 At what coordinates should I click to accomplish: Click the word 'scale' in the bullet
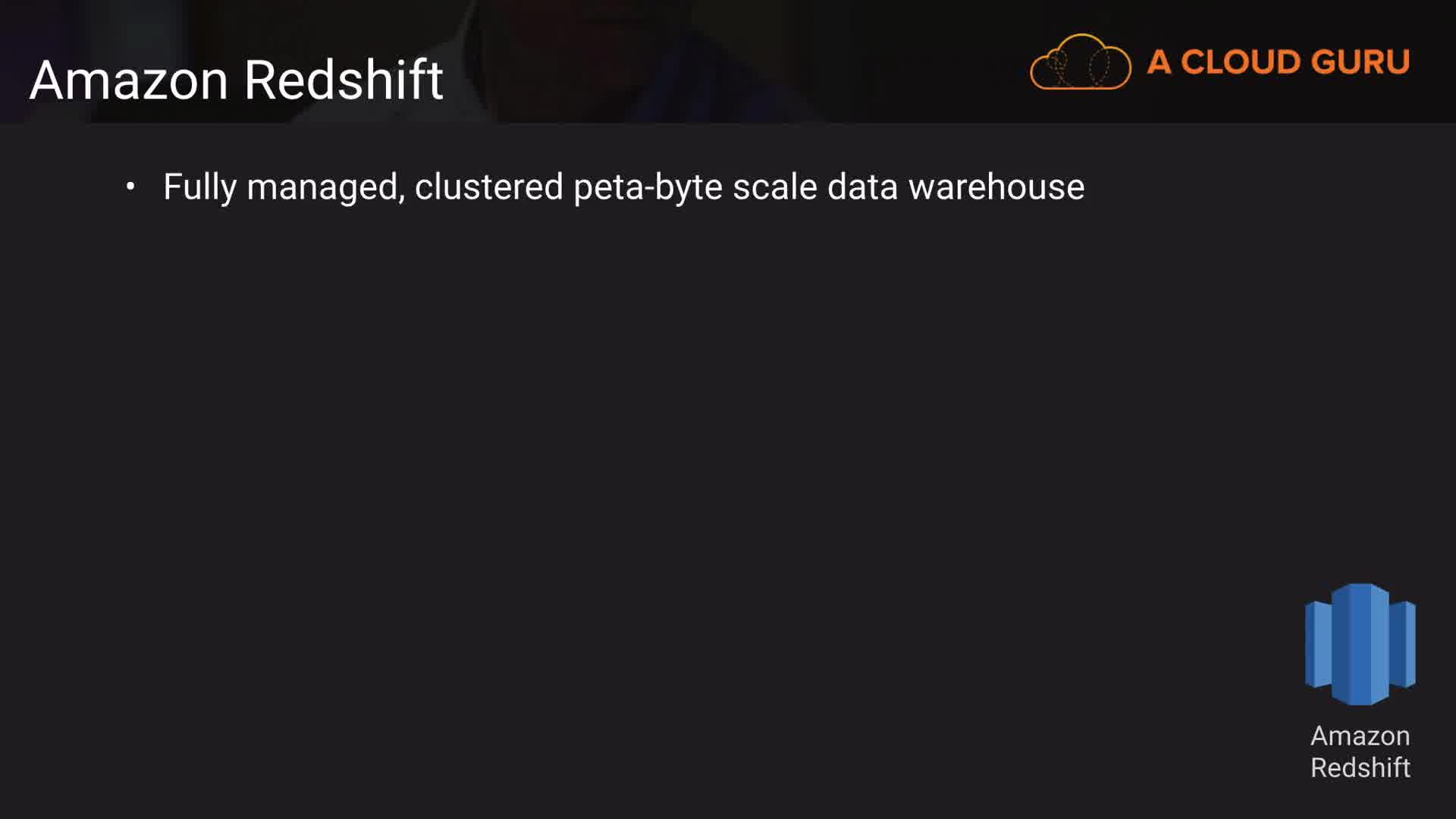[774, 187]
